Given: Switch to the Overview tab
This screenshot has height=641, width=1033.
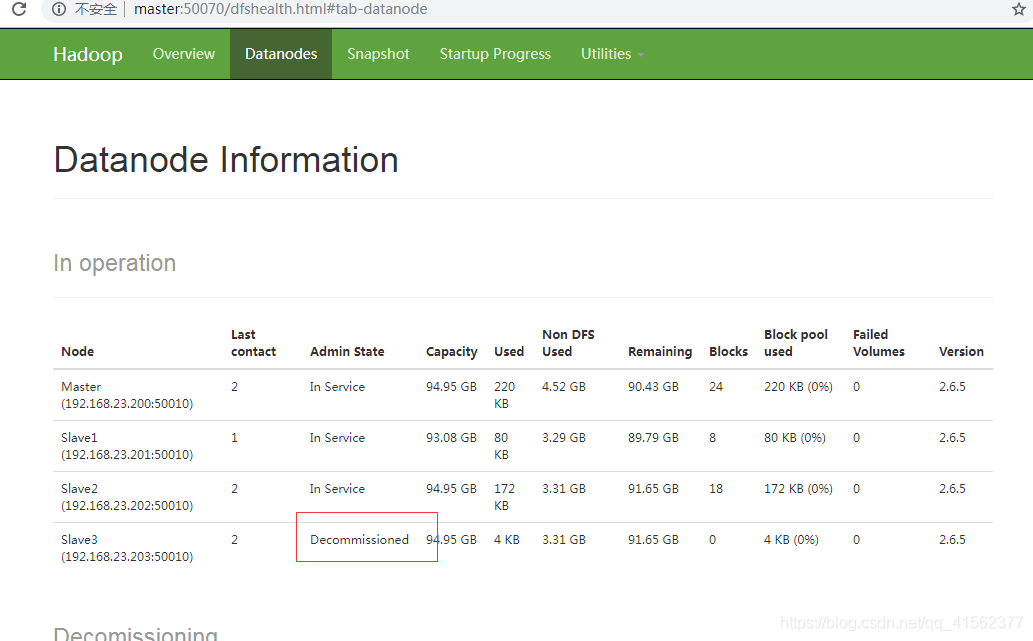Looking at the screenshot, I should tap(184, 54).
